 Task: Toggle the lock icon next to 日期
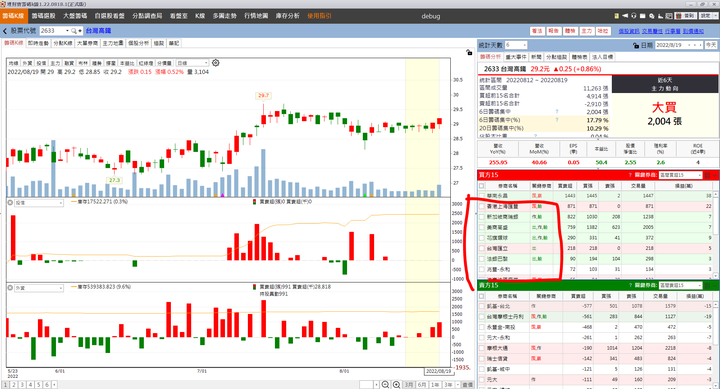coord(636,45)
